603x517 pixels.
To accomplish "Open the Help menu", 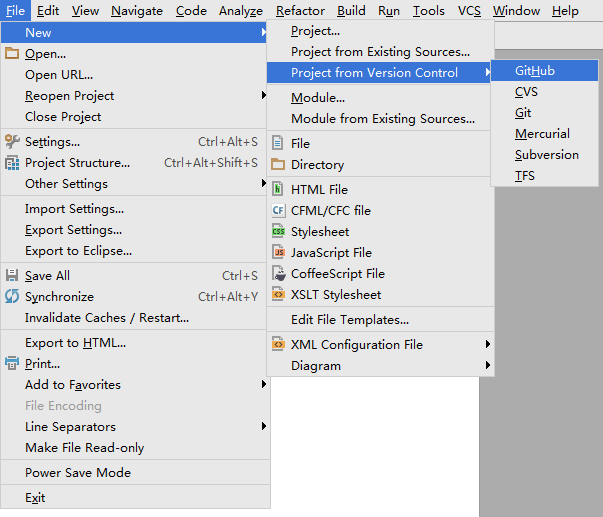I will point(565,10).
